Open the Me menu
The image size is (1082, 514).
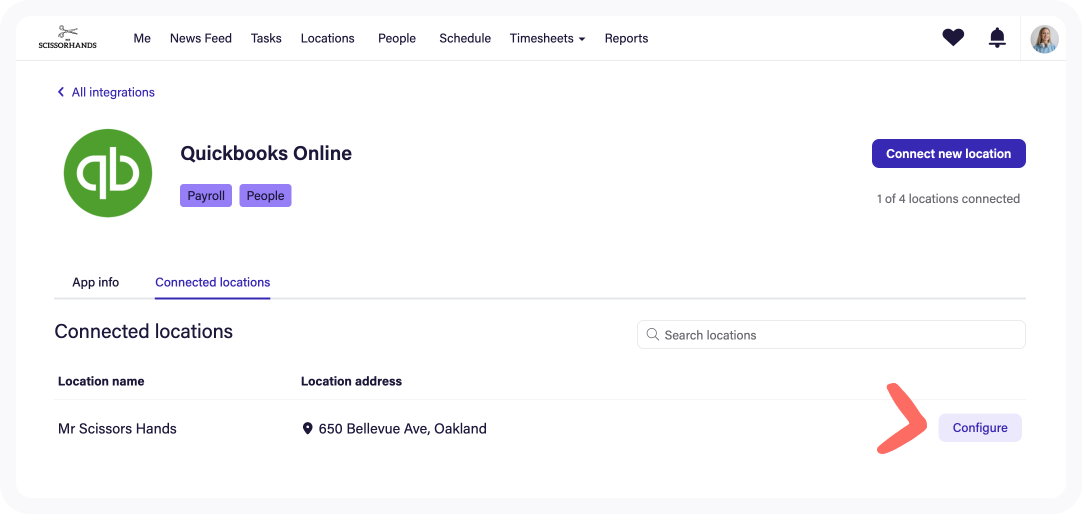[142, 39]
